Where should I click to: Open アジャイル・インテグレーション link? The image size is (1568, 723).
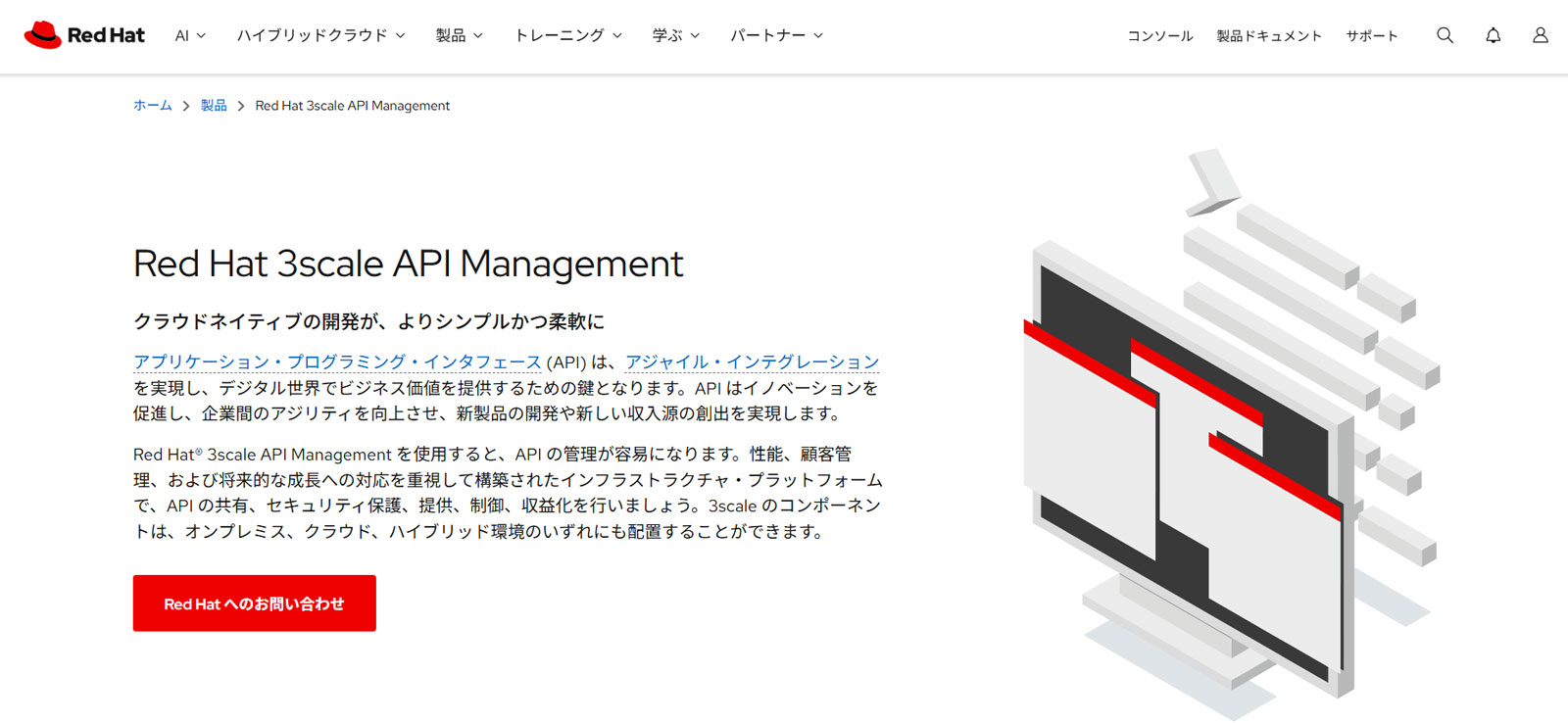[x=753, y=361]
